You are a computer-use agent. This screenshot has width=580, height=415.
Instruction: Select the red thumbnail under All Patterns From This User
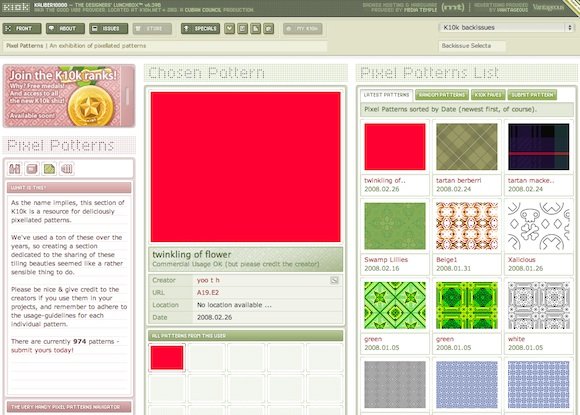tap(167, 358)
